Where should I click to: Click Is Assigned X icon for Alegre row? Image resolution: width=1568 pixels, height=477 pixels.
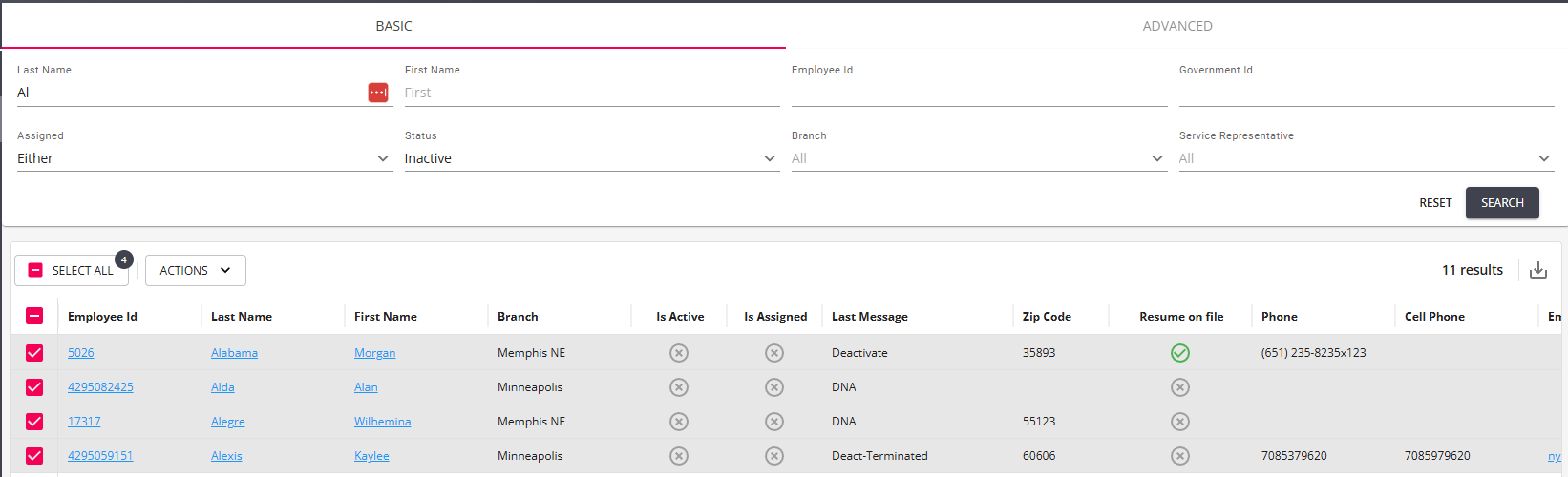point(774,422)
